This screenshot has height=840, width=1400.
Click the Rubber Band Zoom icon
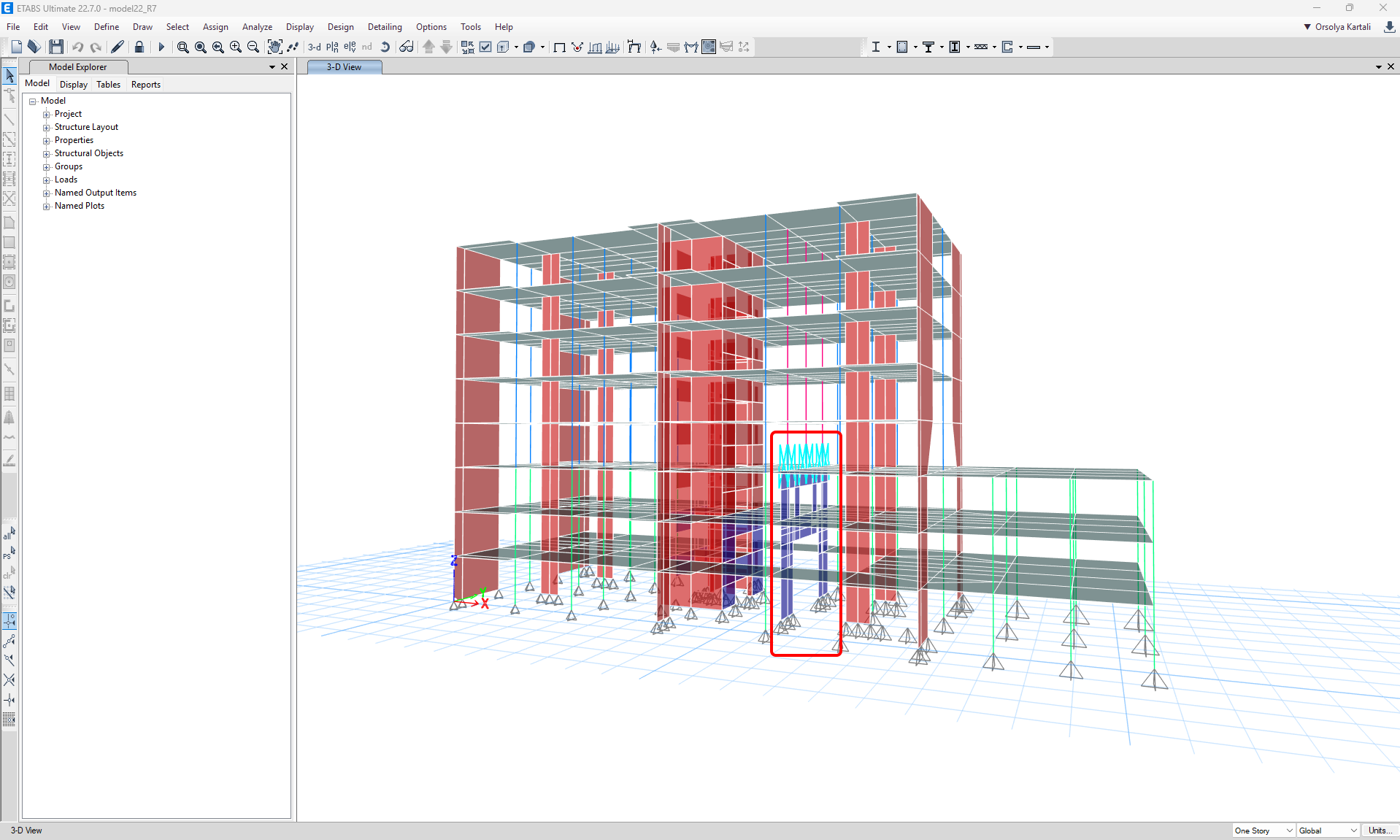[182, 47]
